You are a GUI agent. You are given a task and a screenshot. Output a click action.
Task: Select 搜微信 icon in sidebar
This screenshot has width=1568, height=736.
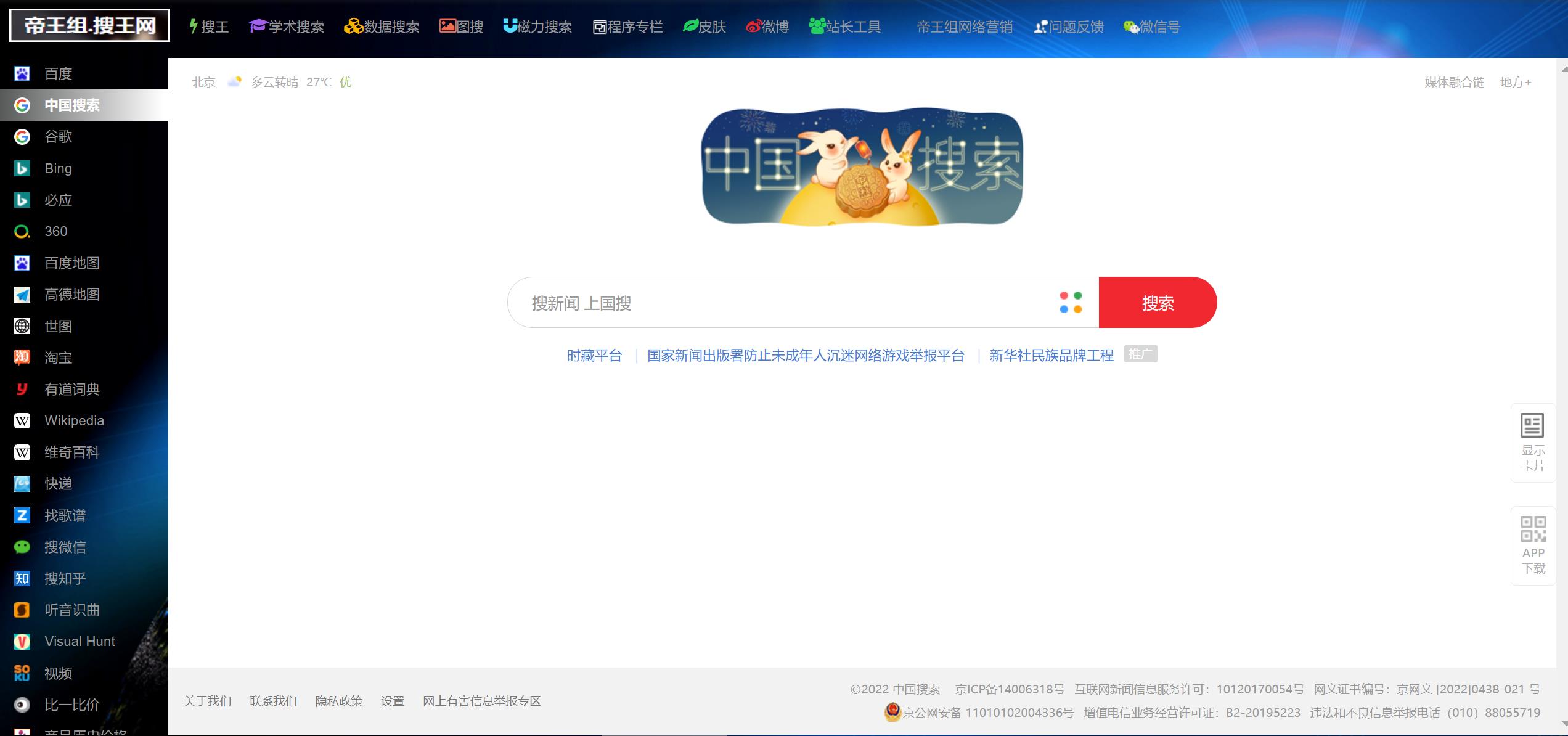[x=22, y=547]
